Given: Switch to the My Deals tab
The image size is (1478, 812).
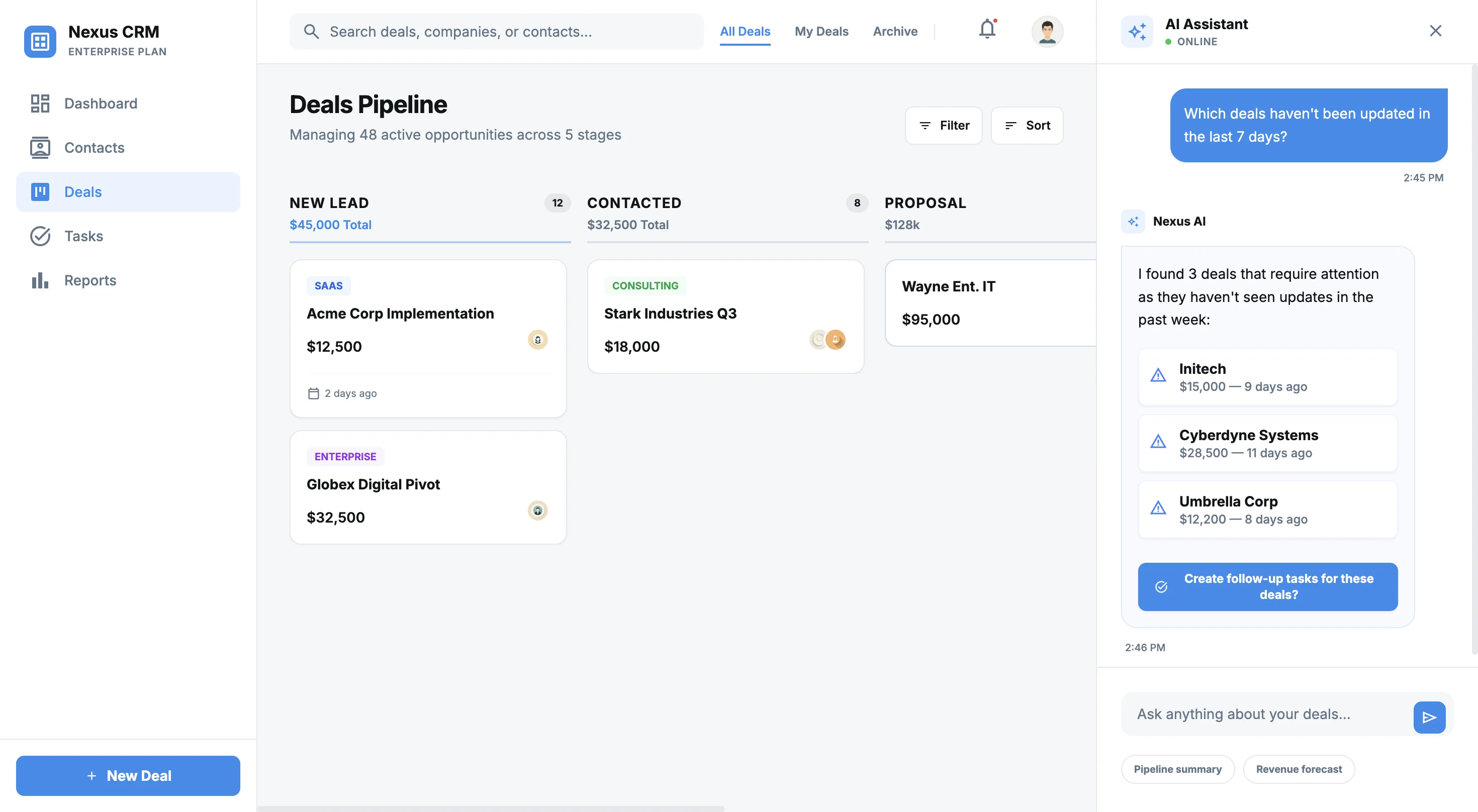Looking at the screenshot, I should point(821,32).
